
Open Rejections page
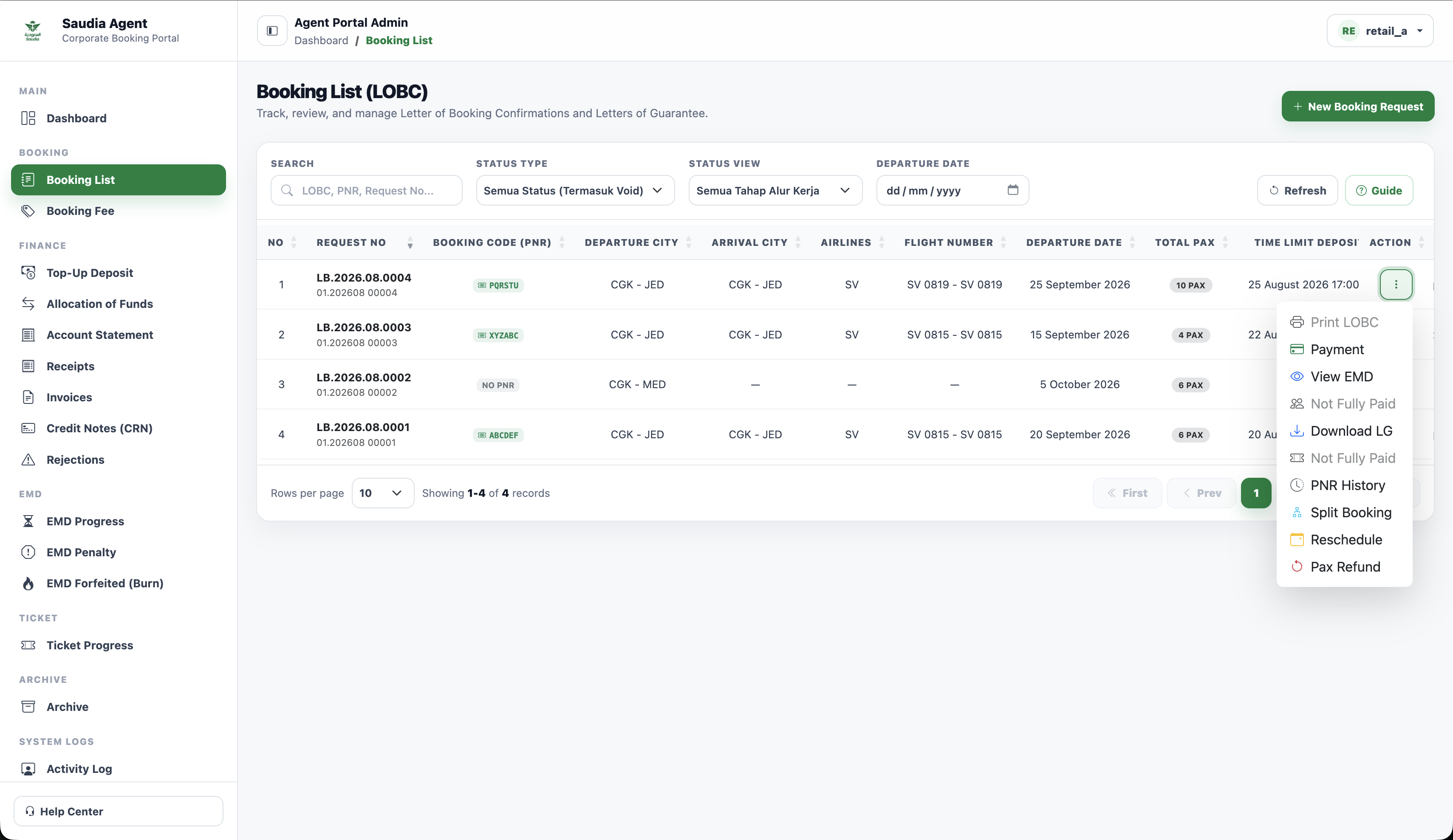[x=118, y=459]
